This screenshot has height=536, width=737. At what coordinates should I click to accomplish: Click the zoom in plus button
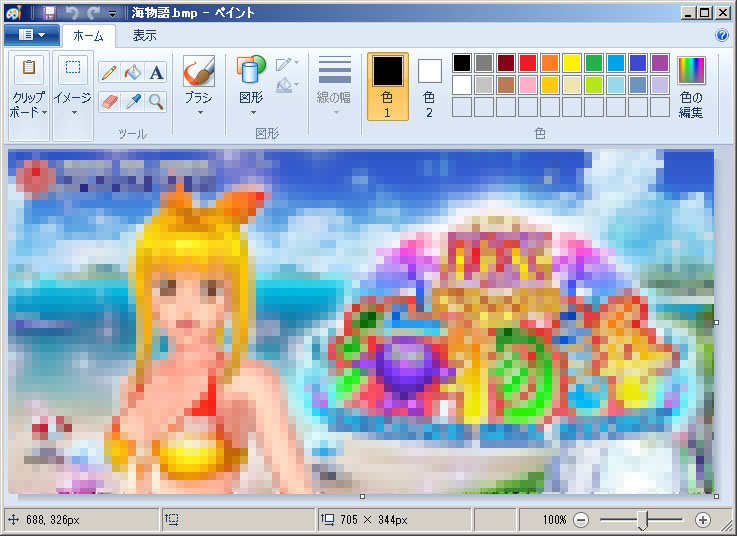pyautogui.click(x=703, y=520)
